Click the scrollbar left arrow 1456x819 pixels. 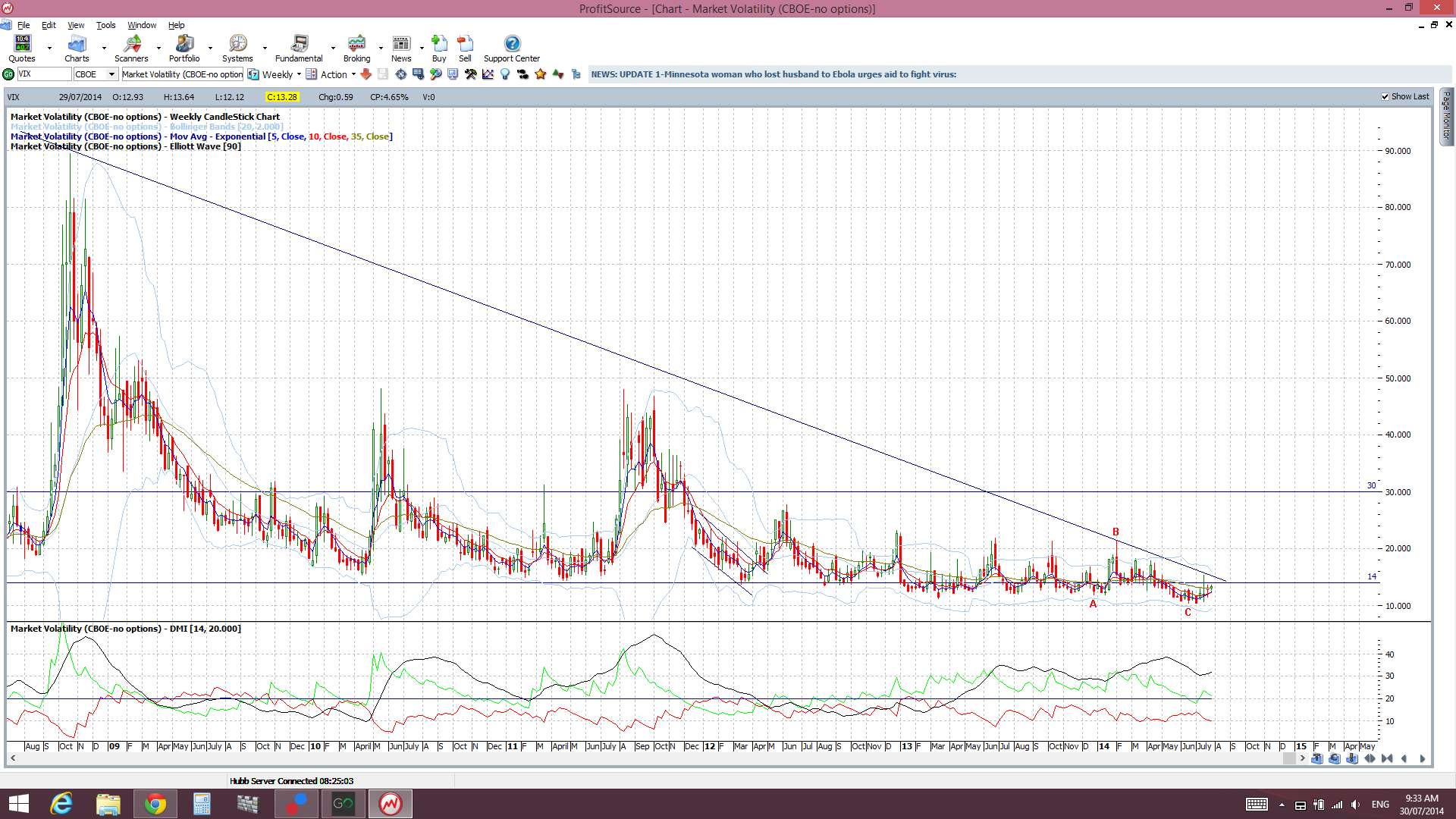tap(13, 758)
